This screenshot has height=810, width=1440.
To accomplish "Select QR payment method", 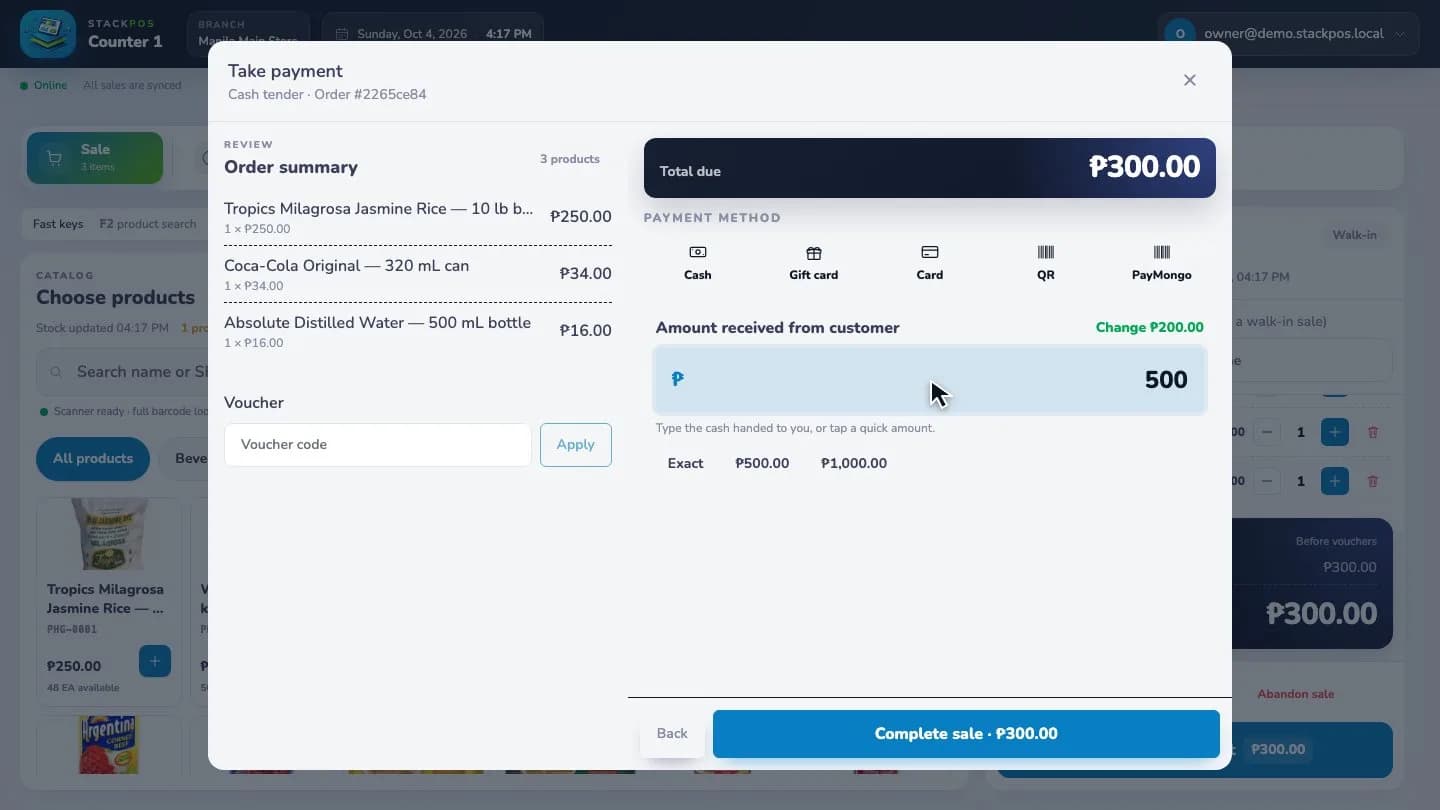I will coord(1045,263).
